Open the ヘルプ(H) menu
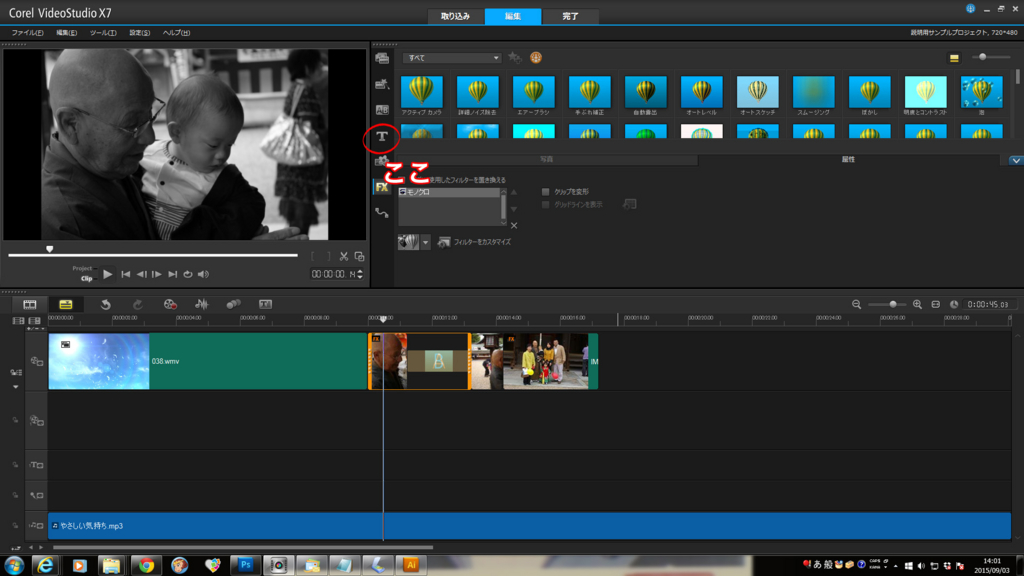Image resolution: width=1024 pixels, height=576 pixels. (x=176, y=33)
